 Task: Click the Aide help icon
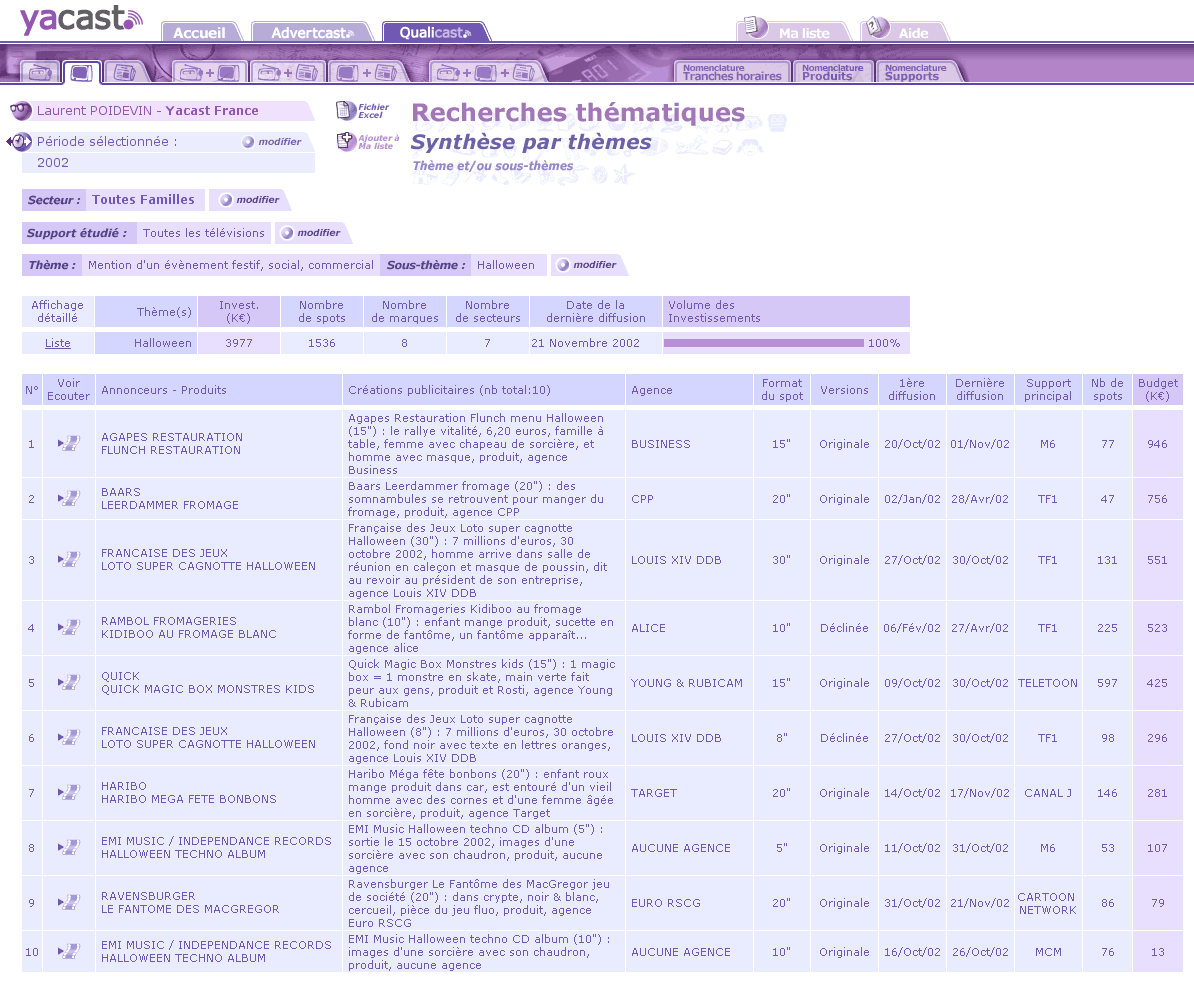(877, 27)
